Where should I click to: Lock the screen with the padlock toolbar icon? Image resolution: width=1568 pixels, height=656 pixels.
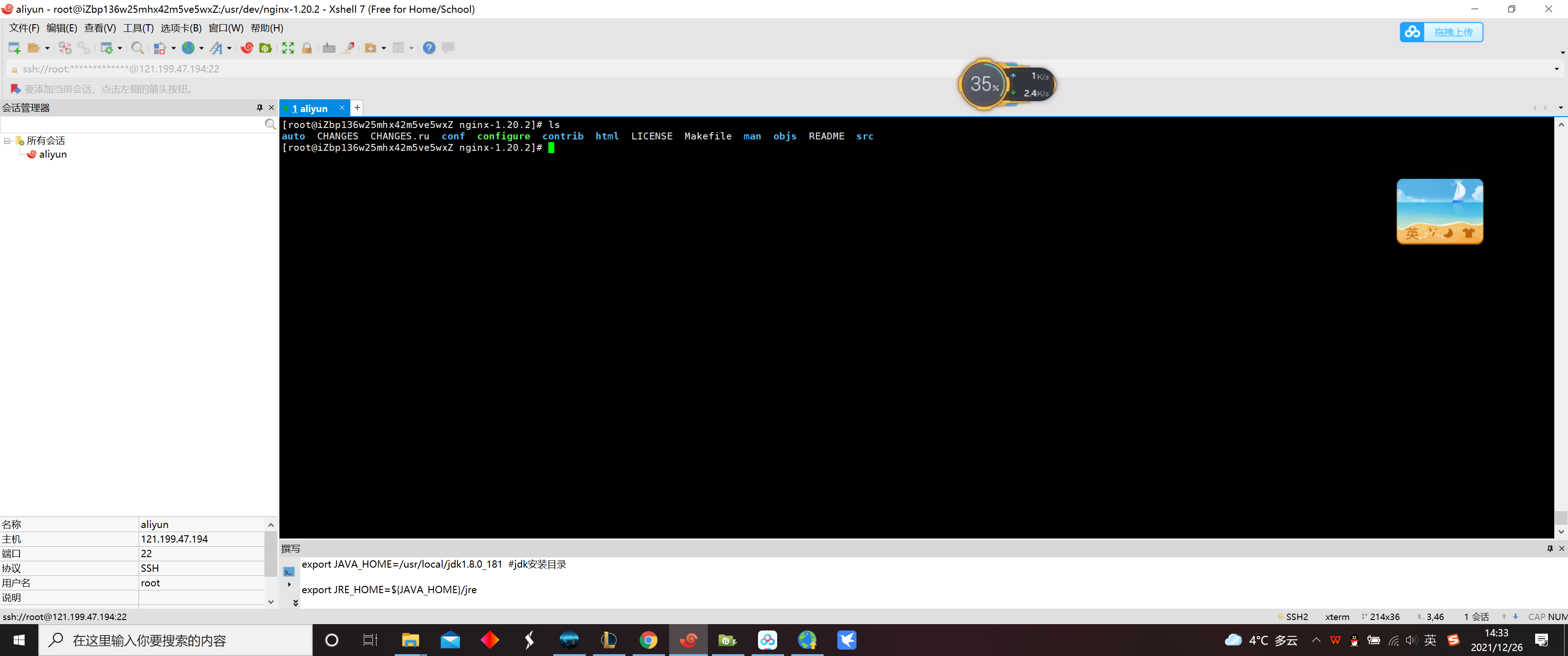pyautogui.click(x=307, y=47)
